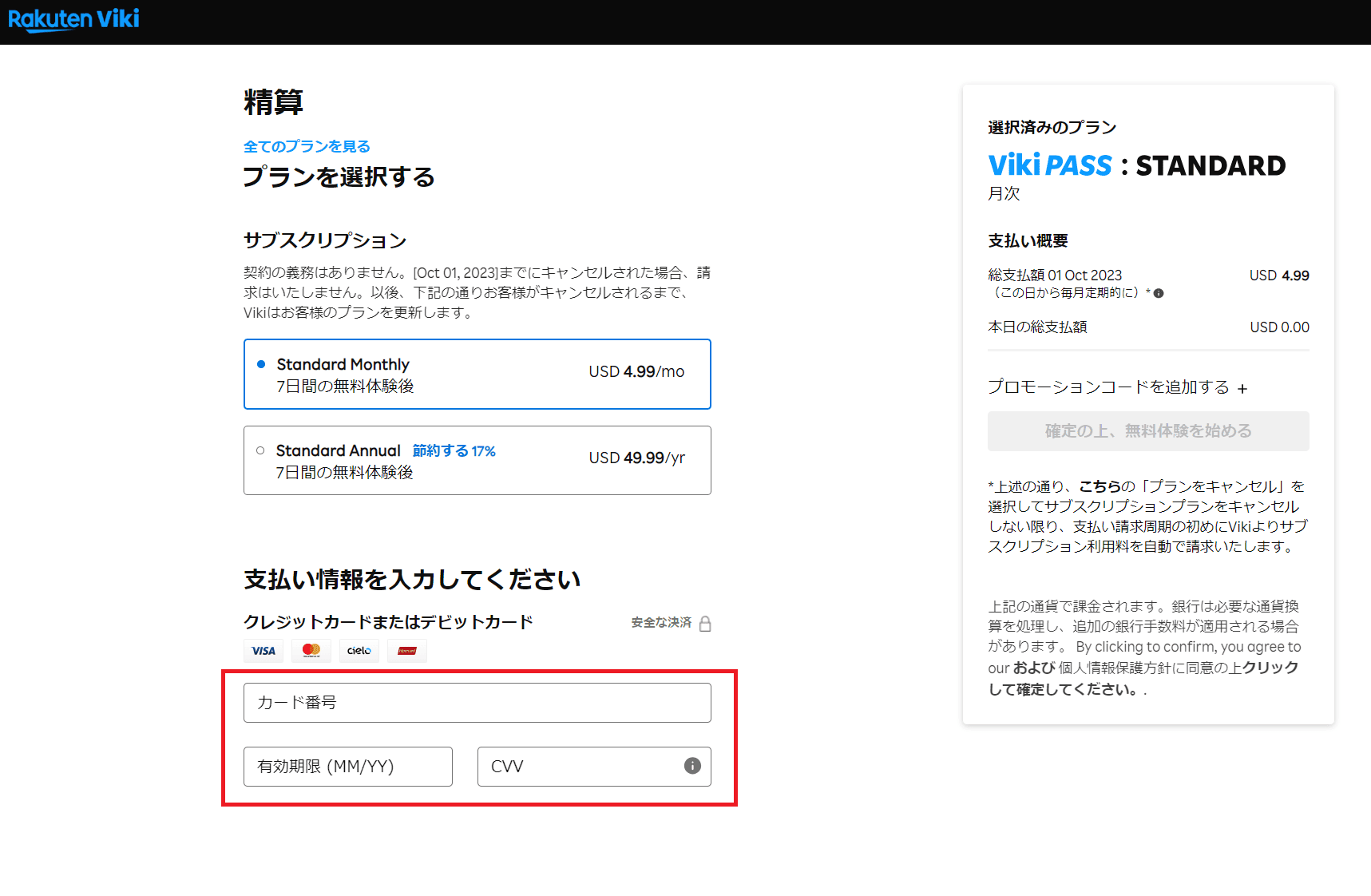Click the USD 0.00 amount
1371x896 pixels.
pos(1279,327)
